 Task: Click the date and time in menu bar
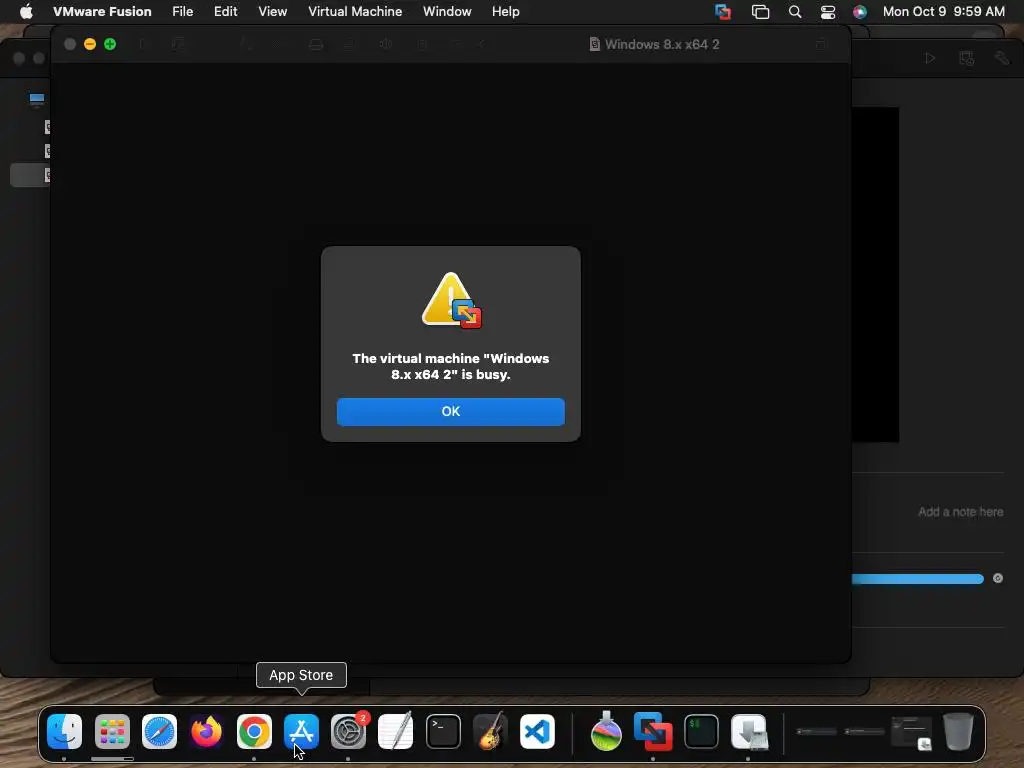click(944, 11)
